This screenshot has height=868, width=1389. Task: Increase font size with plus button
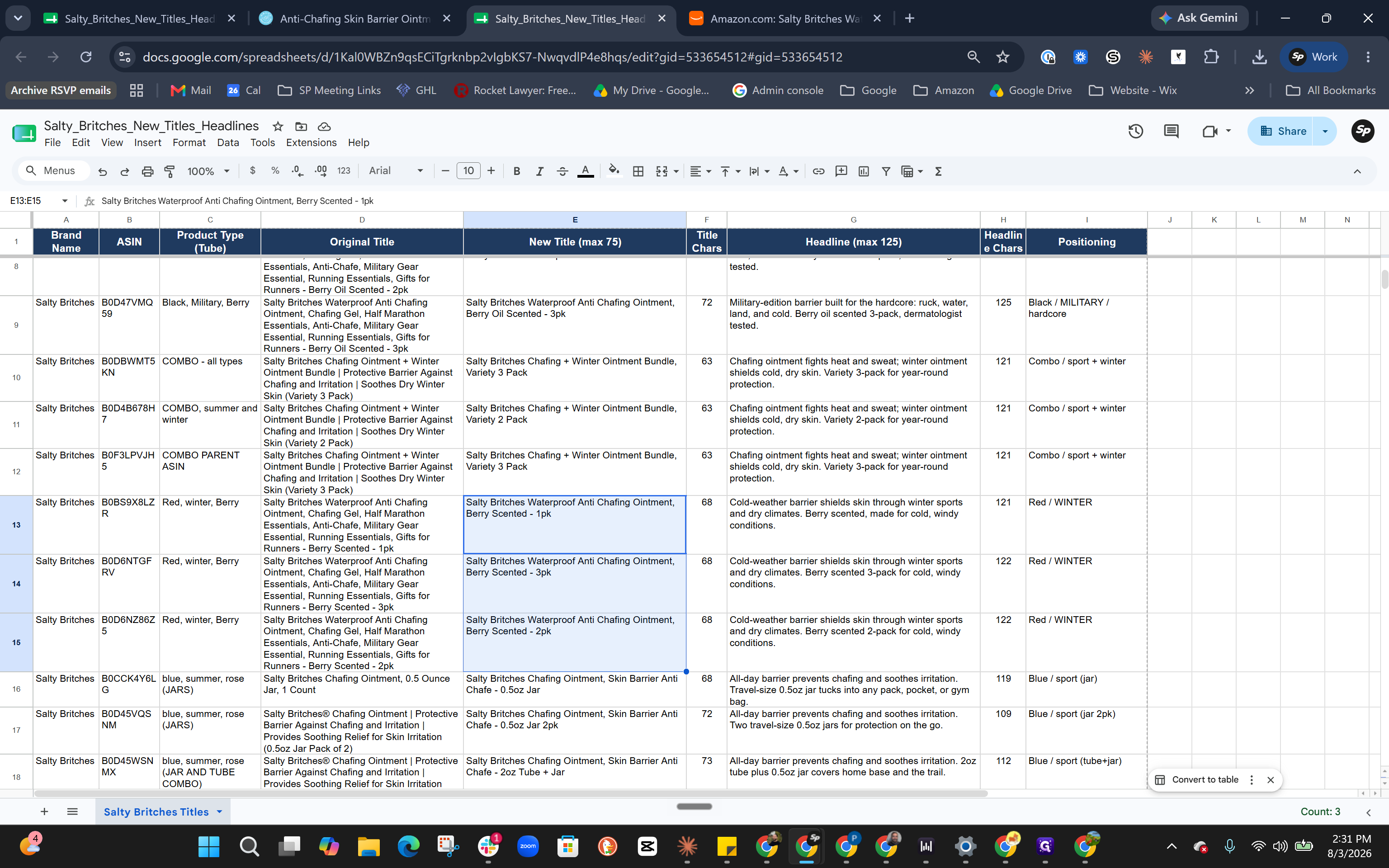pyautogui.click(x=491, y=170)
